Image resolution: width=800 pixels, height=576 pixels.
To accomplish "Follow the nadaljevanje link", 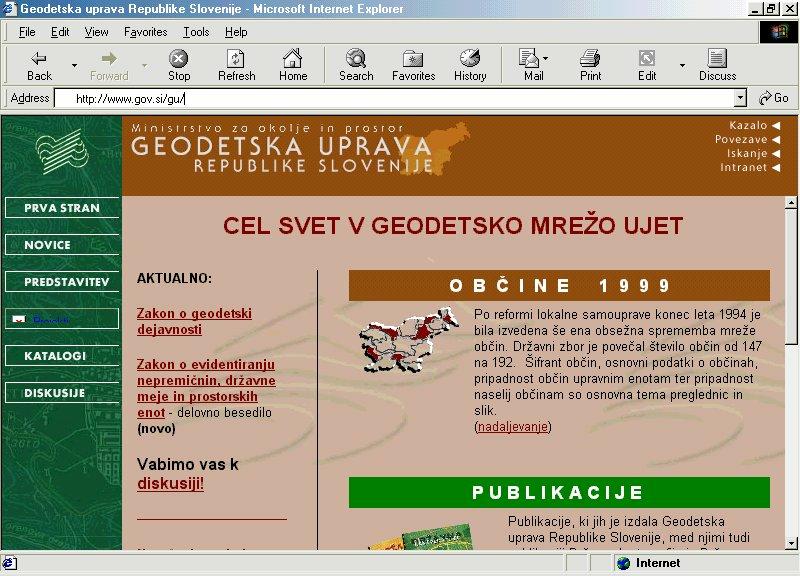I will (x=513, y=427).
